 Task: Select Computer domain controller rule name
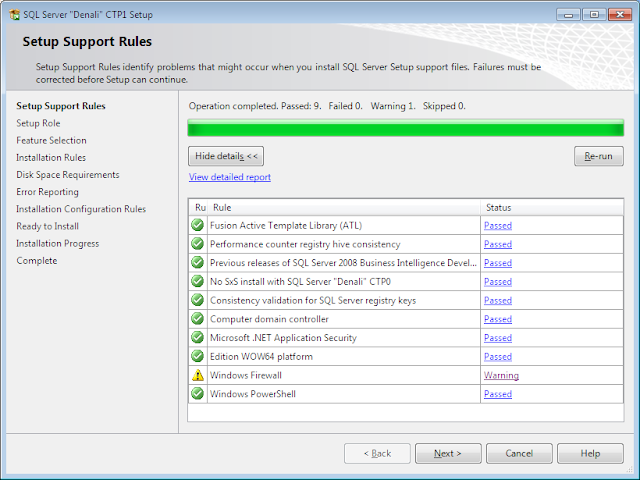[269, 319]
